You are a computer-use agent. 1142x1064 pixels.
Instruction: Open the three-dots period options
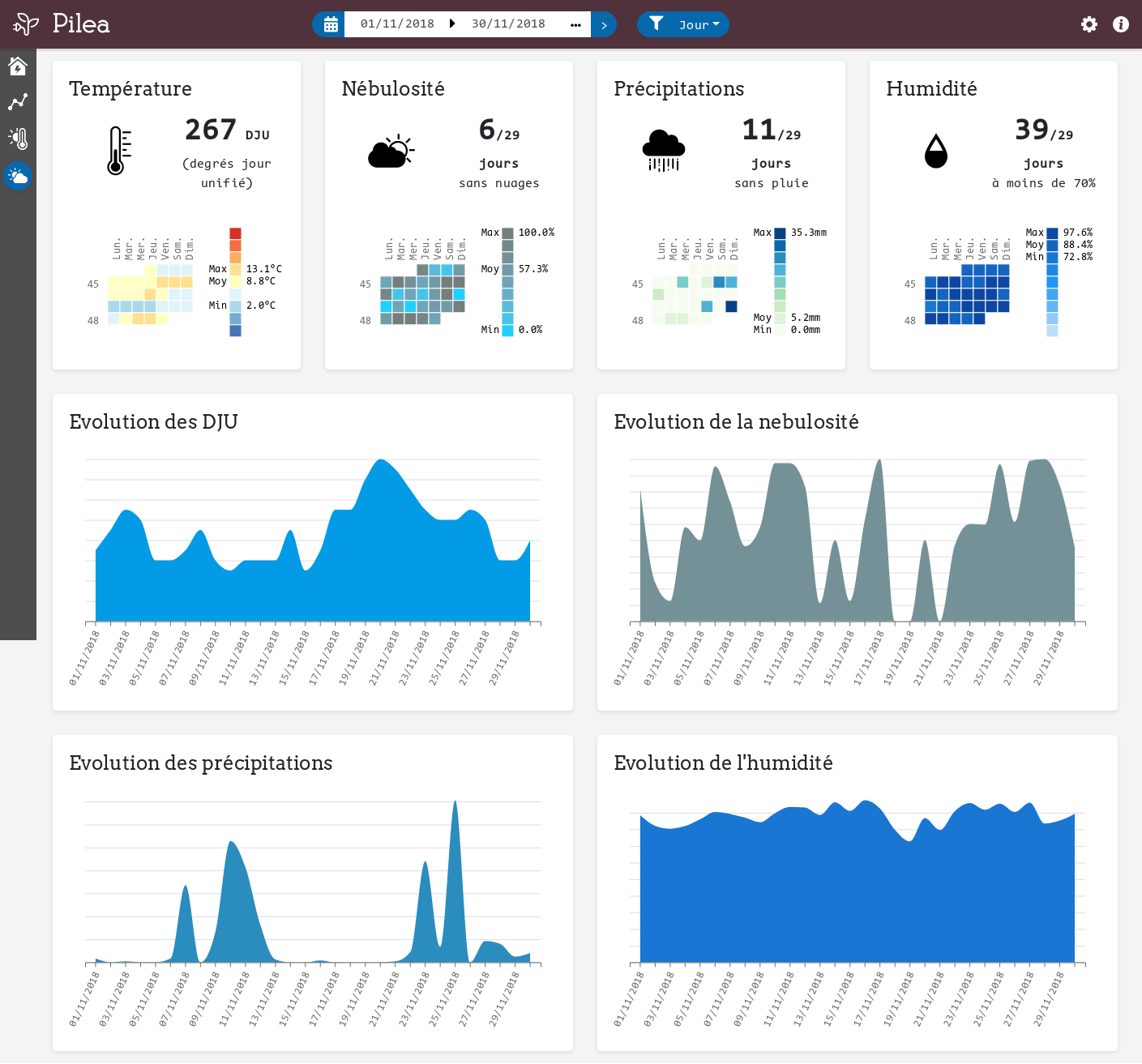[x=575, y=24]
